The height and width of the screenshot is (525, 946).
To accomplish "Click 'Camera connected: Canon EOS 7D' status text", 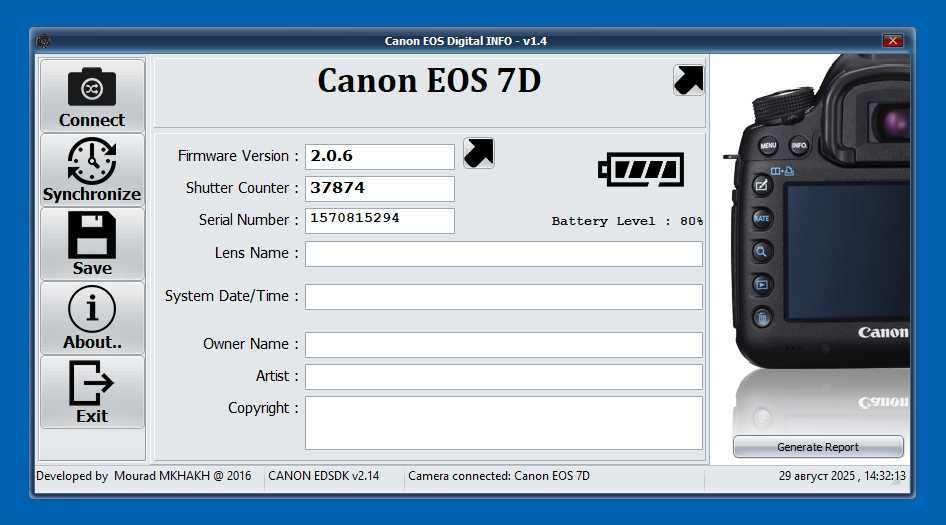I will tap(499, 476).
